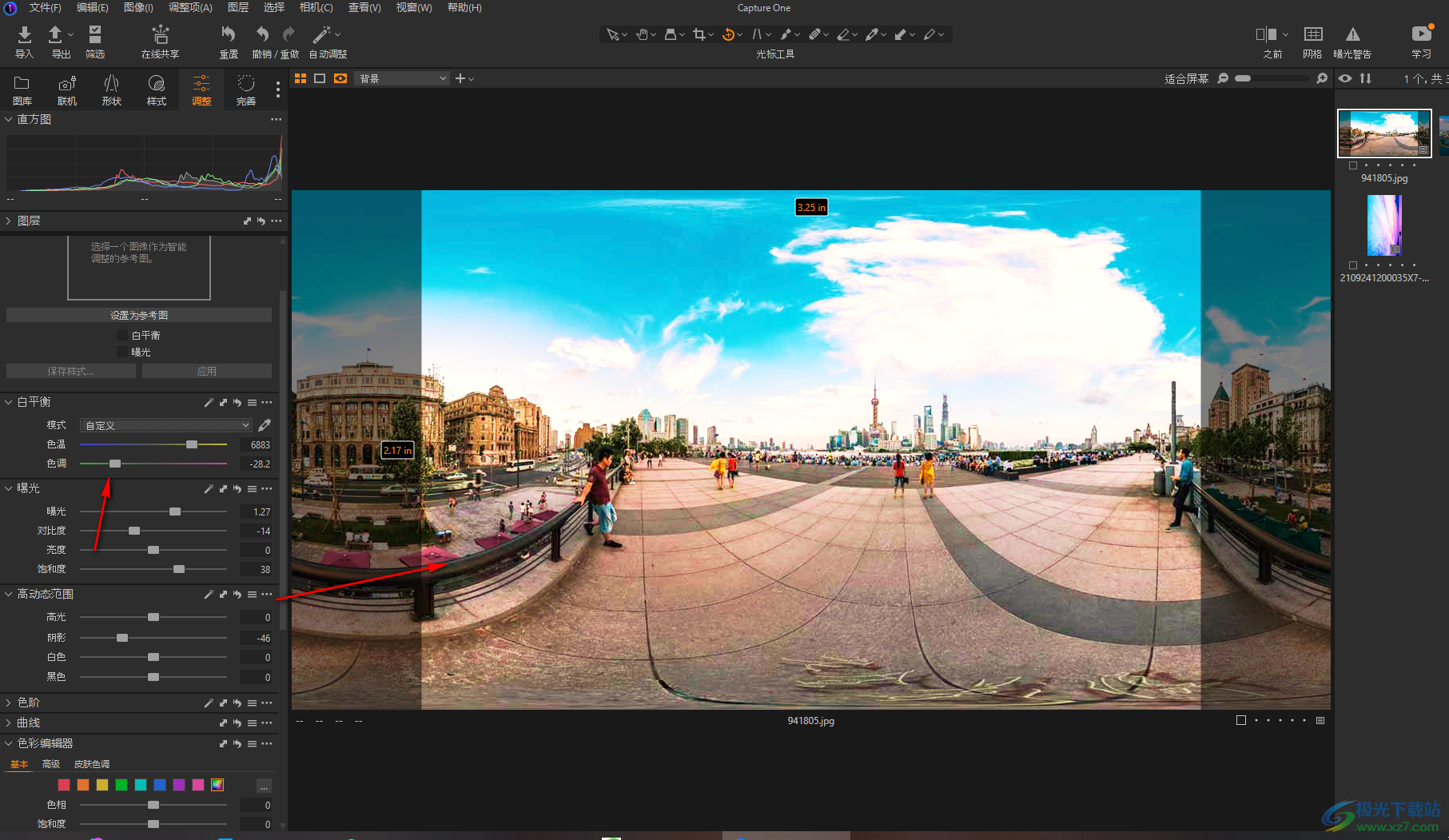Select the red swatch in the Color Editor

pyautogui.click(x=64, y=785)
